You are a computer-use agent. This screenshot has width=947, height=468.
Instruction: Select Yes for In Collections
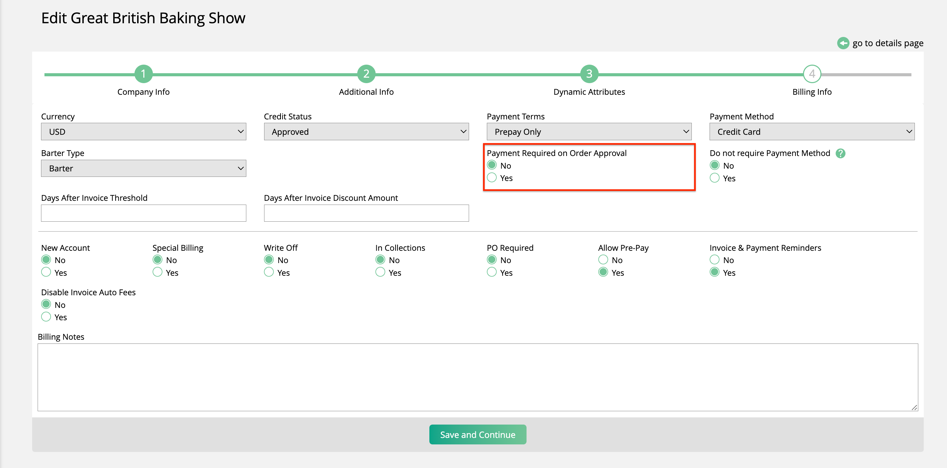(x=380, y=272)
